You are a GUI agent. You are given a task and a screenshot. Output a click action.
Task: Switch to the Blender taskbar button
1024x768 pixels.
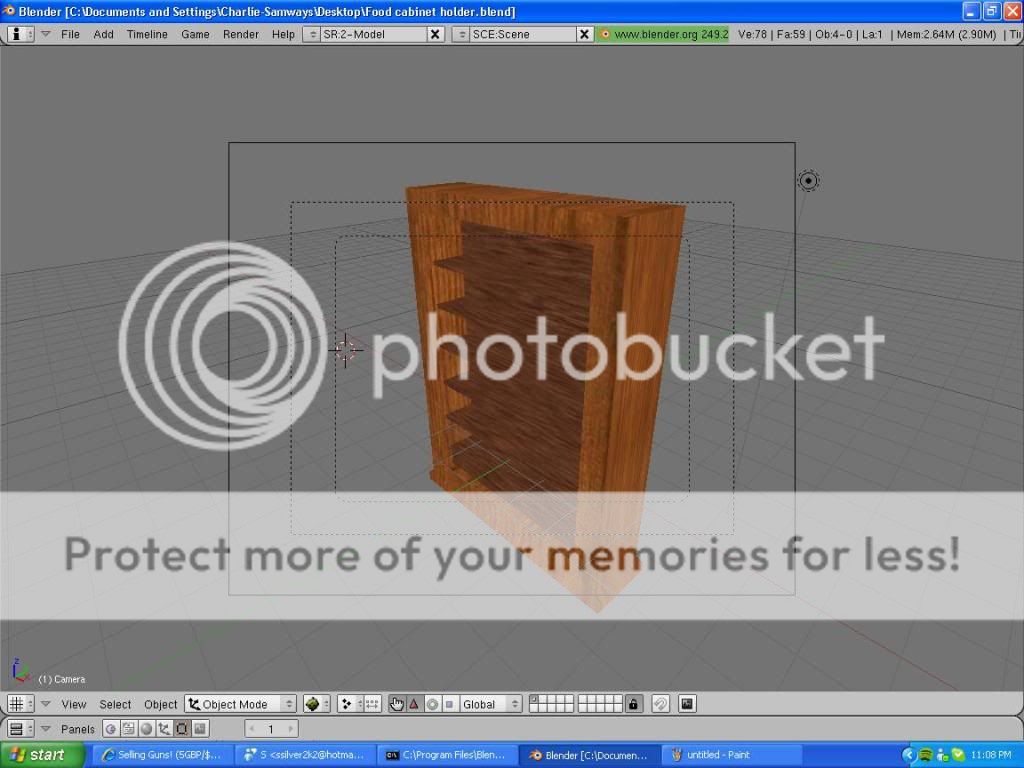pyautogui.click(x=588, y=755)
